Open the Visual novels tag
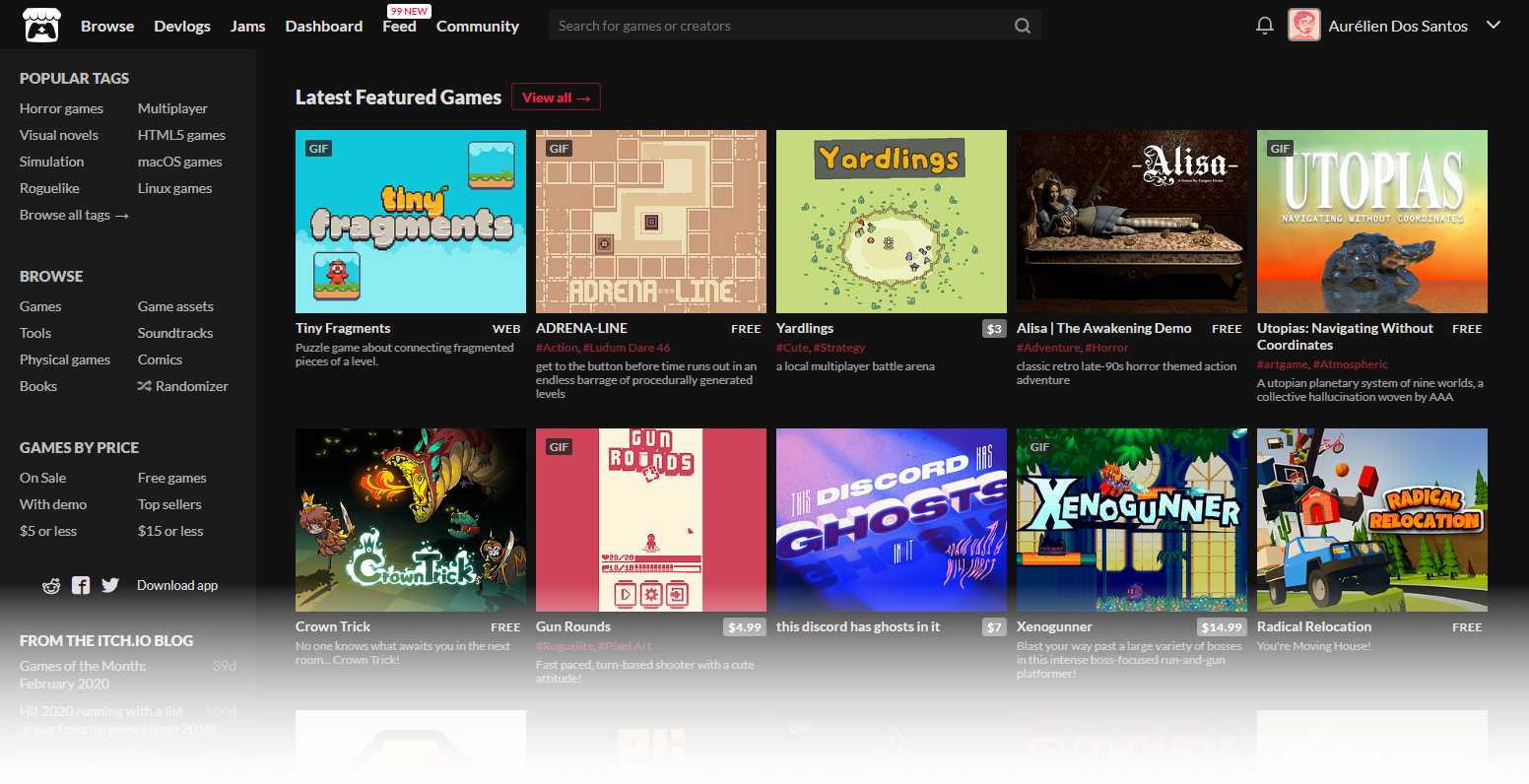The height and width of the screenshot is (784, 1529). pyautogui.click(x=59, y=135)
